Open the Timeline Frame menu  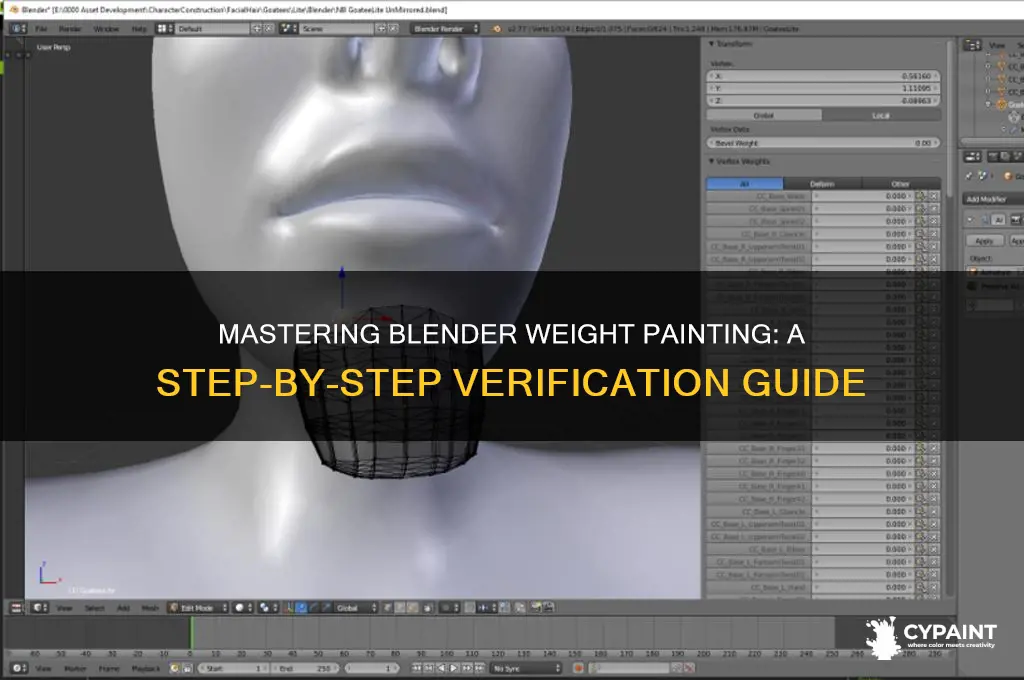109,669
